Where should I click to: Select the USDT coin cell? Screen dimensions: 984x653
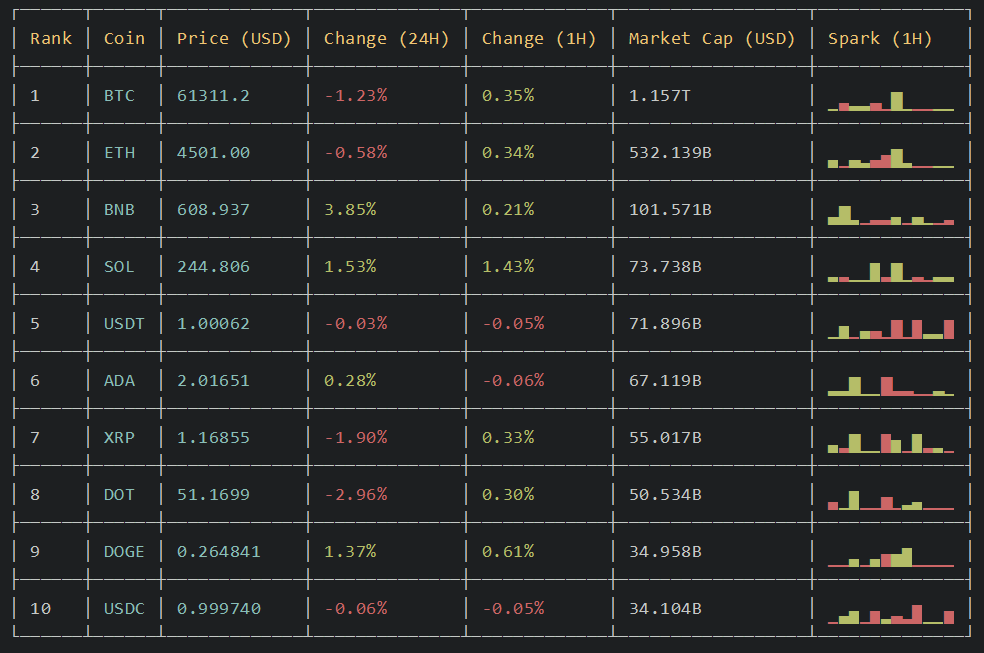(124, 324)
